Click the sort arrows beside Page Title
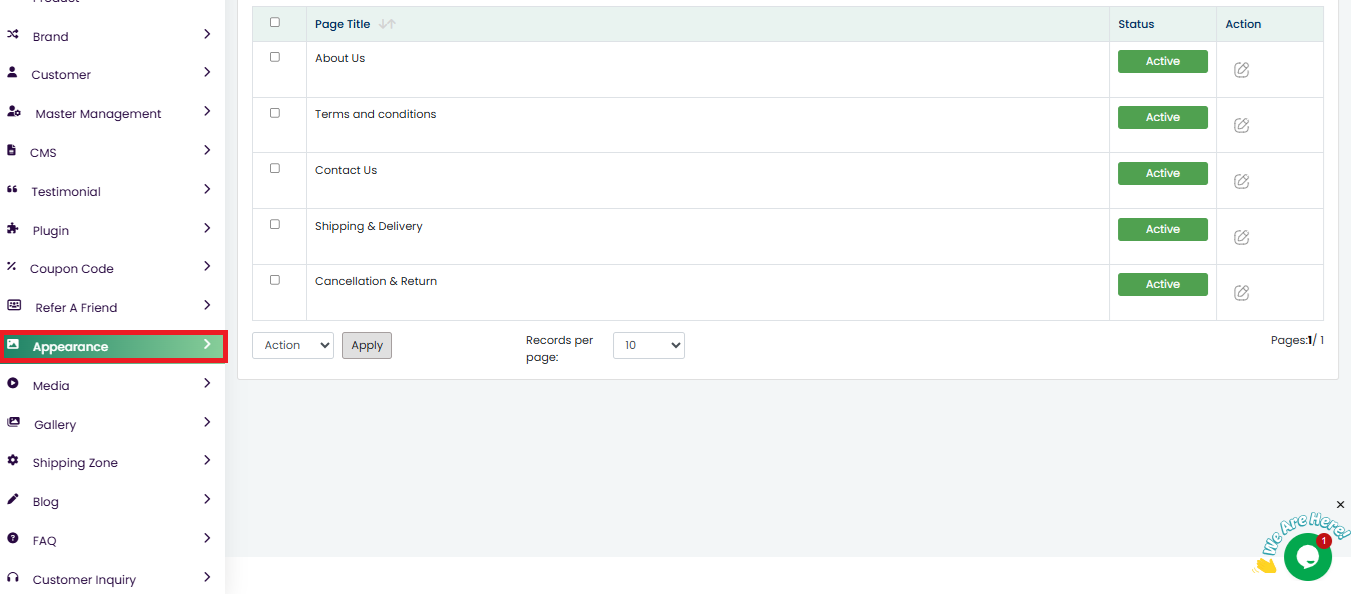 tap(387, 24)
